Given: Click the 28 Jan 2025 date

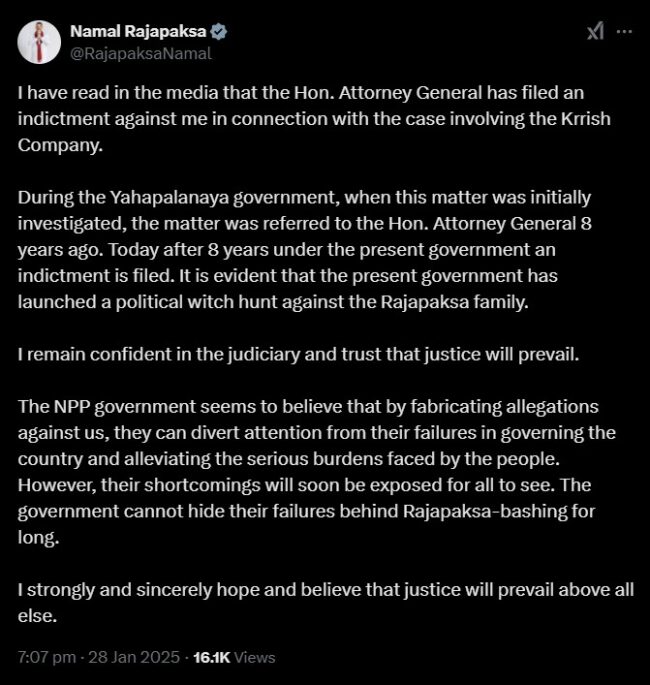Looking at the screenshot, I should (x=134, y=657).
